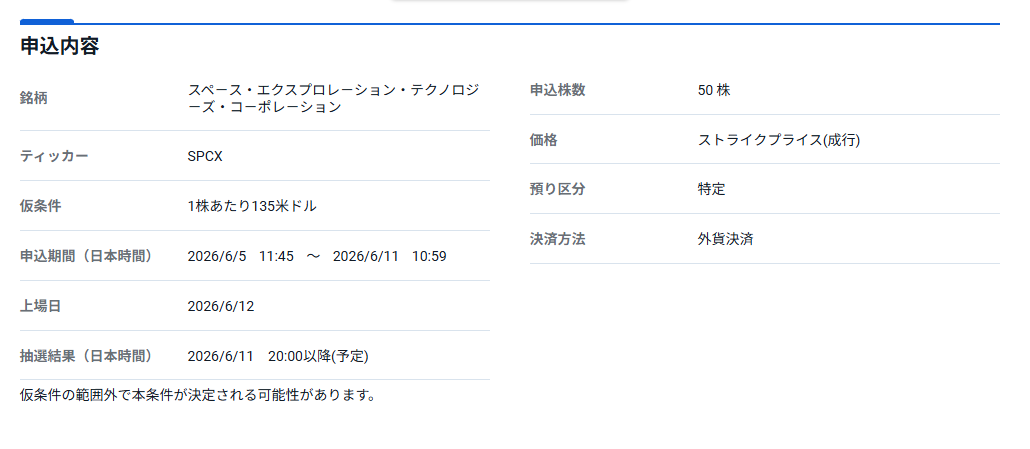Select the listing date 2026/6/12

click(x=221, y=306)
